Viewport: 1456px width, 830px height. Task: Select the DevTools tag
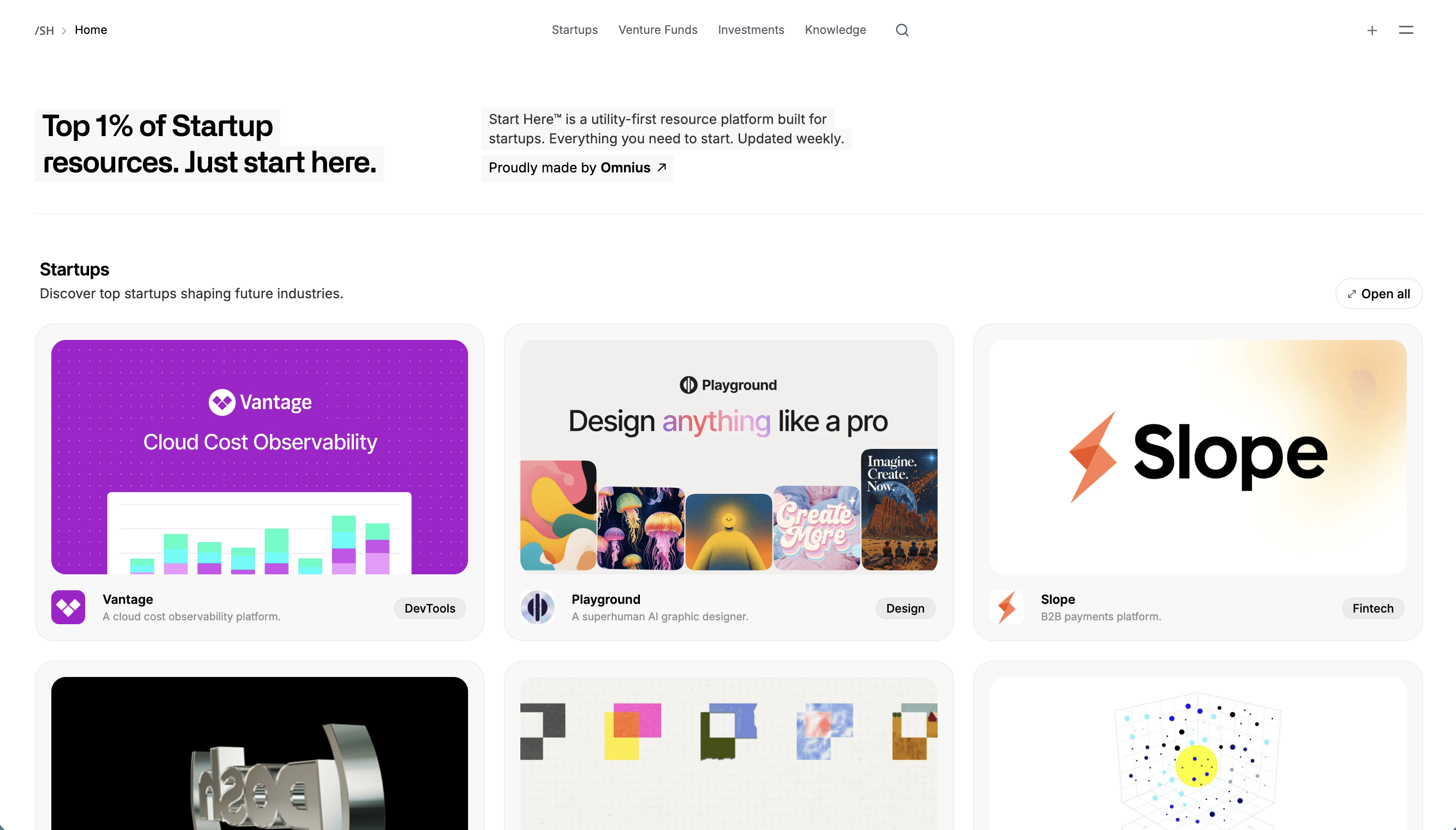click(x=429, y=608)
